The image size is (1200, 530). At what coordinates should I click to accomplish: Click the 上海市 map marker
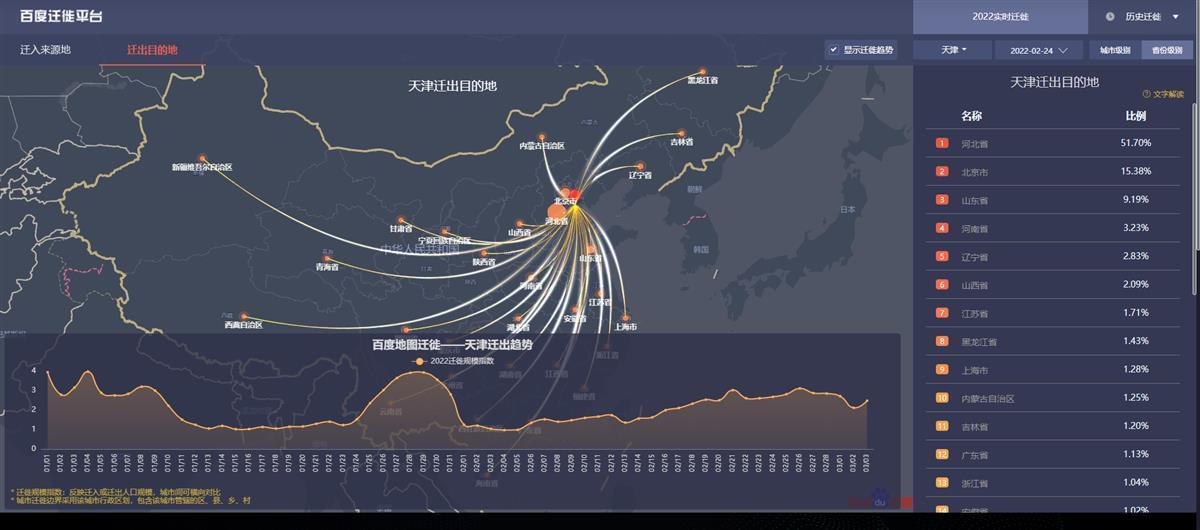click(625, 318)
